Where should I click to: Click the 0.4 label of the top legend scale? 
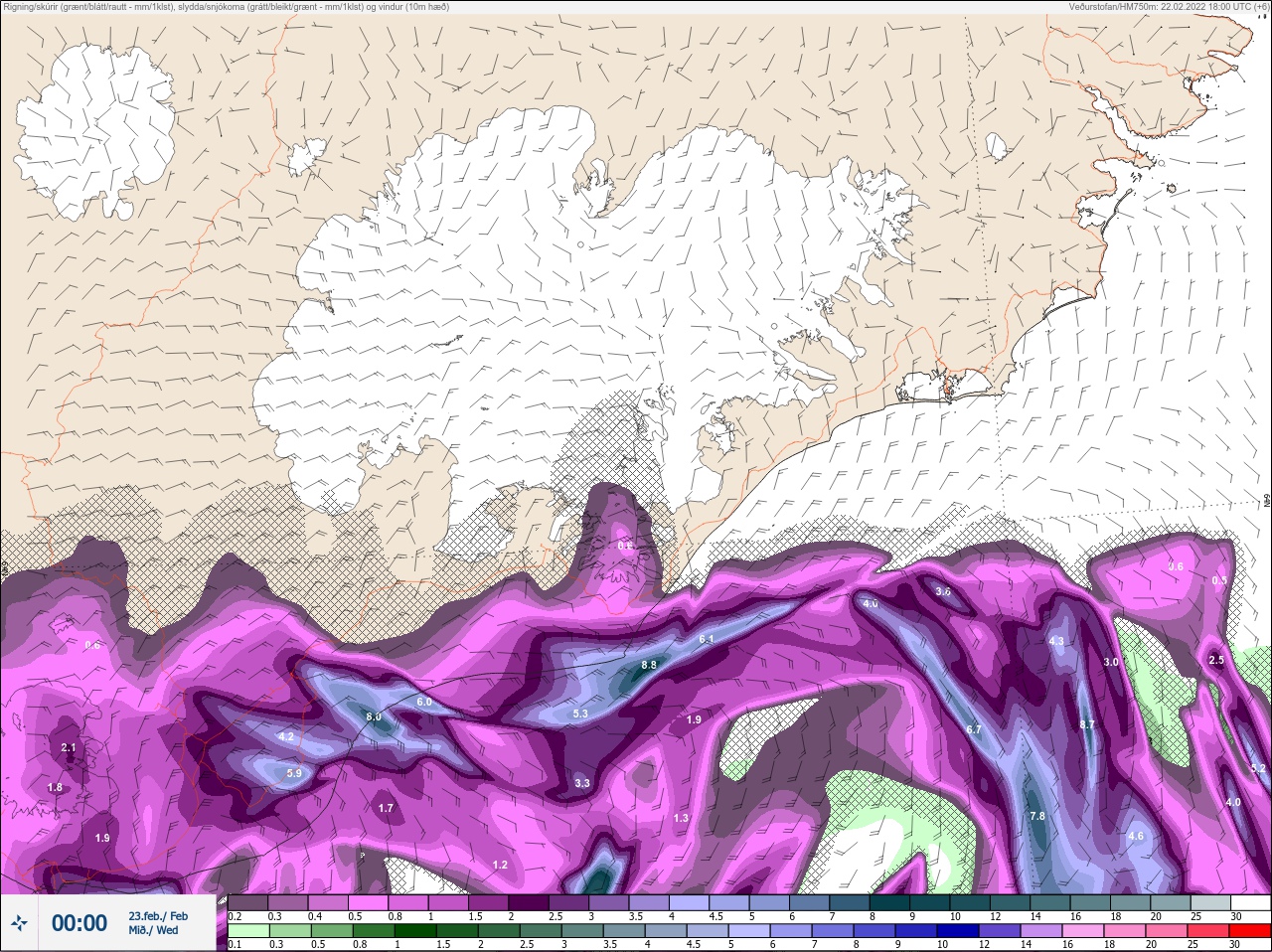pyautogui.click(x=314, y=916)
